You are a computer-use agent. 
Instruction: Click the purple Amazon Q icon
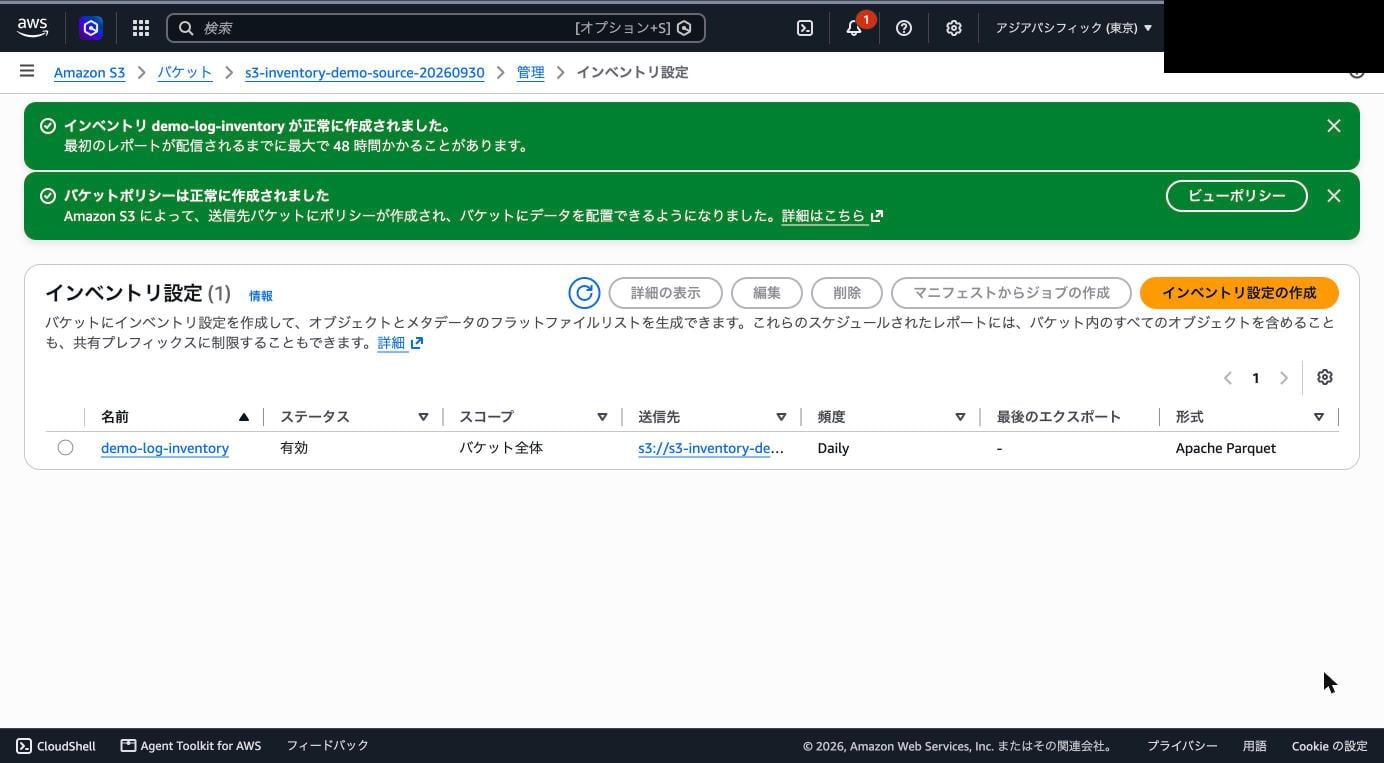(x=91, y=28)
